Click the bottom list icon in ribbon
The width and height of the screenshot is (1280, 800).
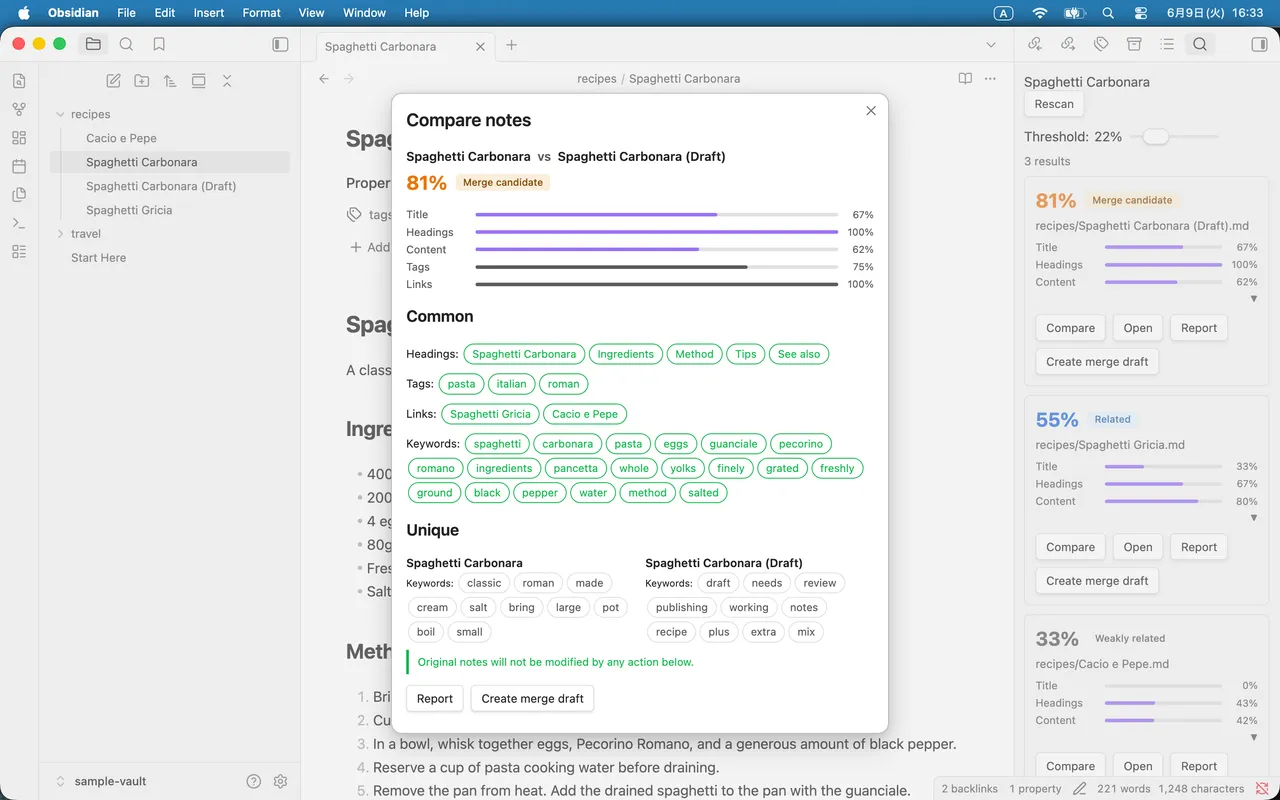pyautogui.click(x=19, y=252)
